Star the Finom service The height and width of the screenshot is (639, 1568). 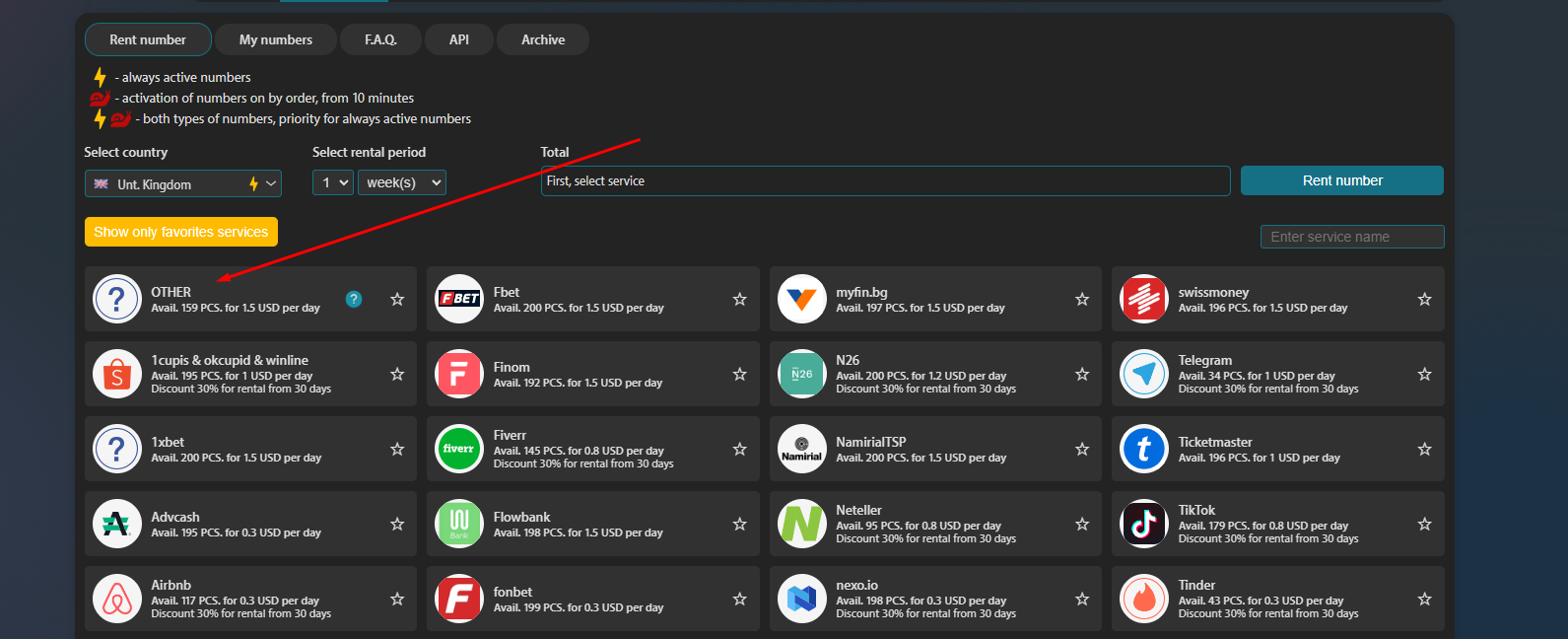pos(740,374)
